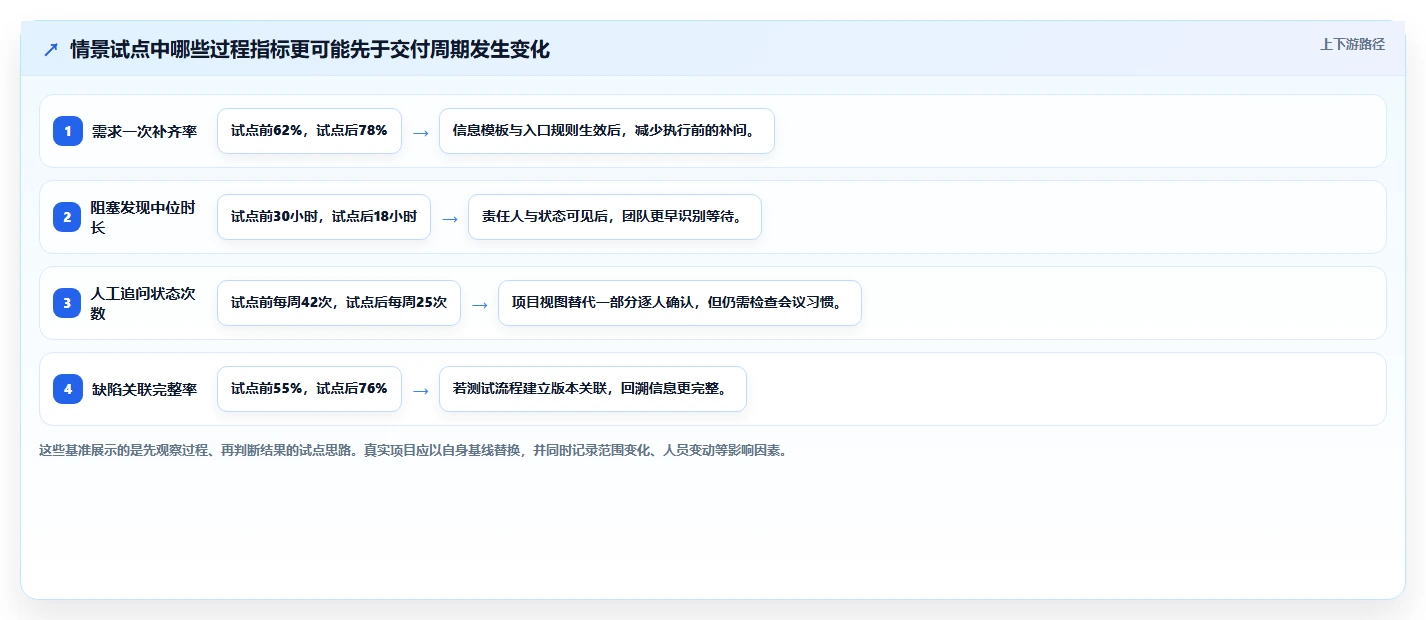Image resolution: width=1426 pixels, height=620 pixels.
Task: Click the arrow after 试点前30小时，试点后18小时
Action: tap(450, 218)
